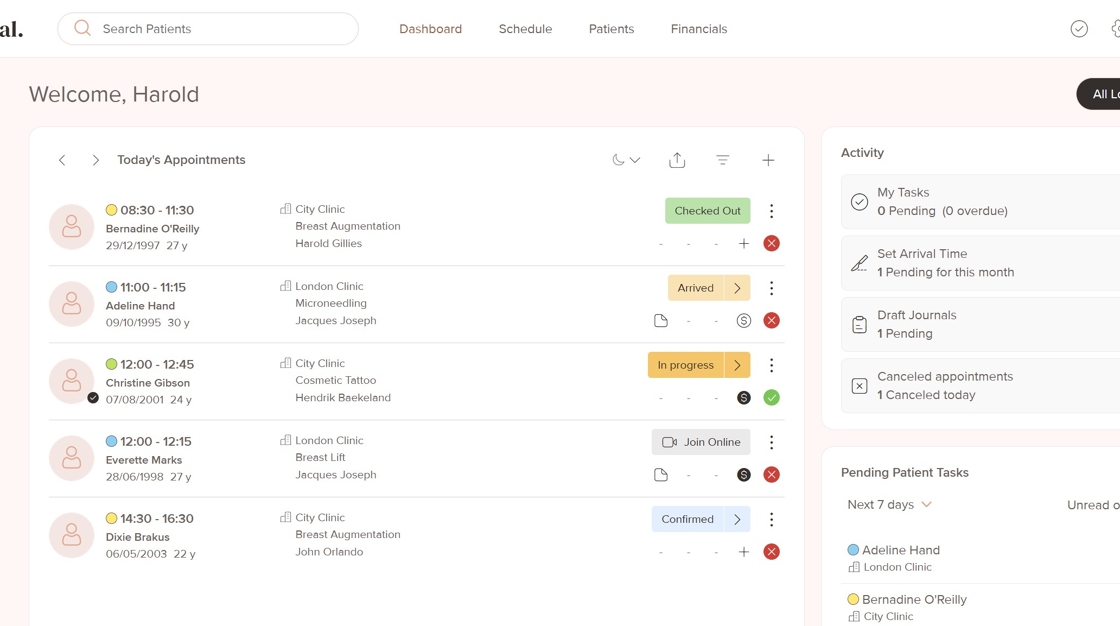1120x626 pixels.
Task: Click Bernadine O'Reilly's avatar
Action: point(71,227)
